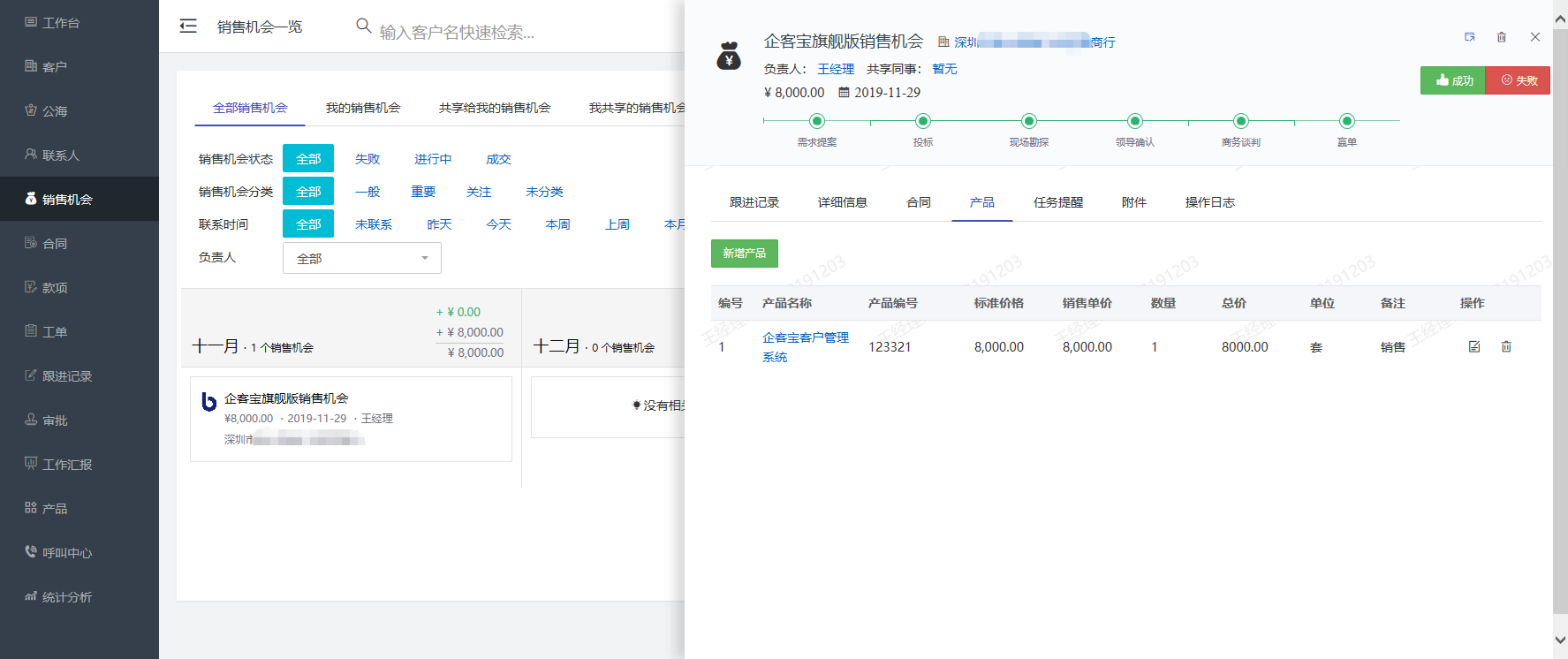Collapse the sidebar with the menu toggle icon
The height and width of the screenshot is (659, 1568).
click(x=188, y=27)
